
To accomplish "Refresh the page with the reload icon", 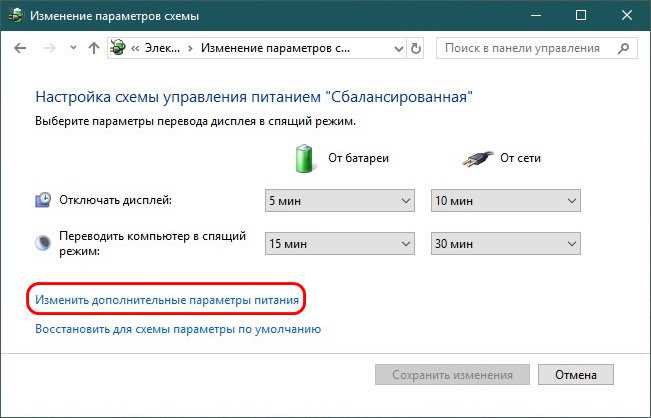I will pos(416,49).
